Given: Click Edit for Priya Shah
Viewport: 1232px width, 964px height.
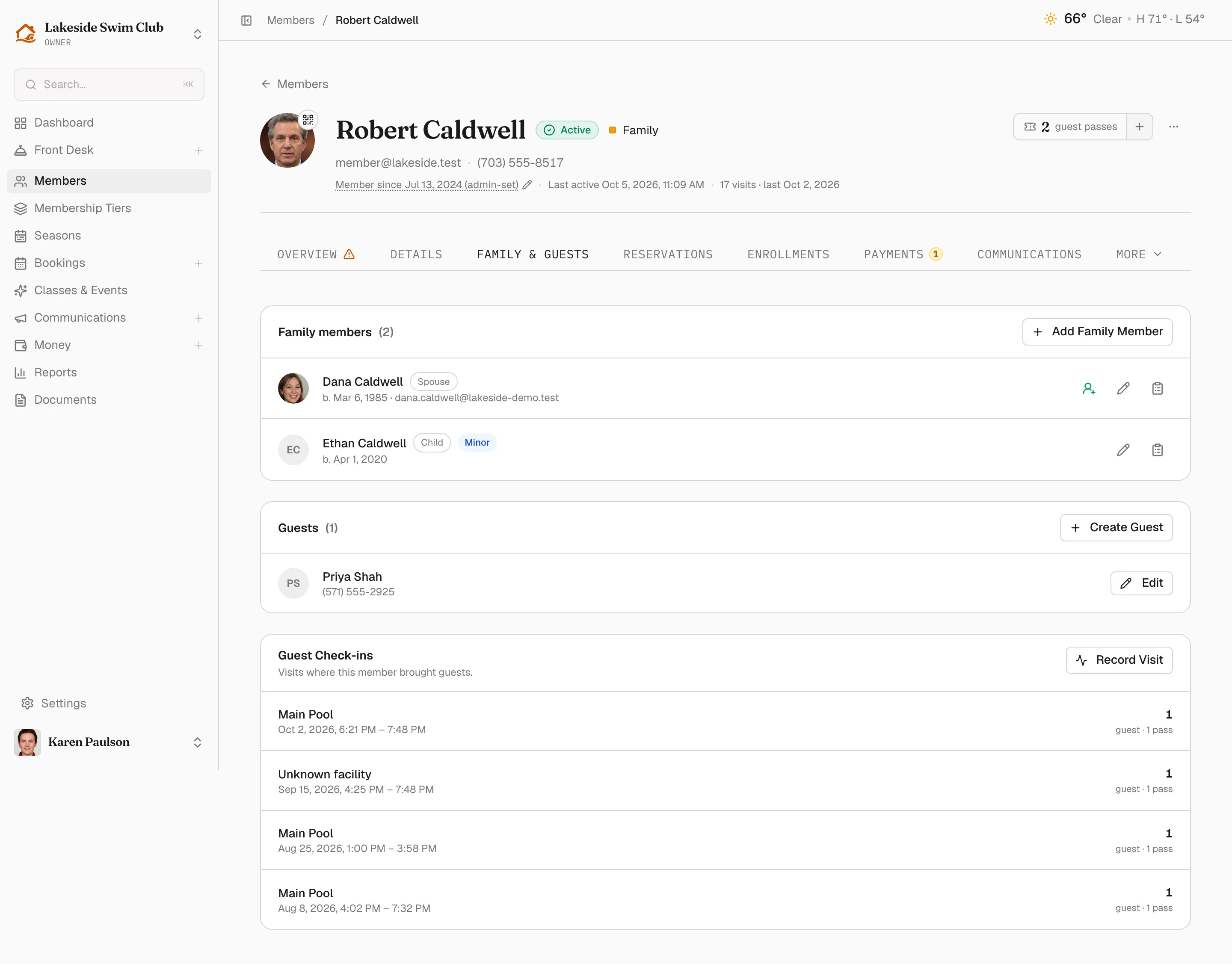Looking at the screenshot, I should [x=1141, y=583].
